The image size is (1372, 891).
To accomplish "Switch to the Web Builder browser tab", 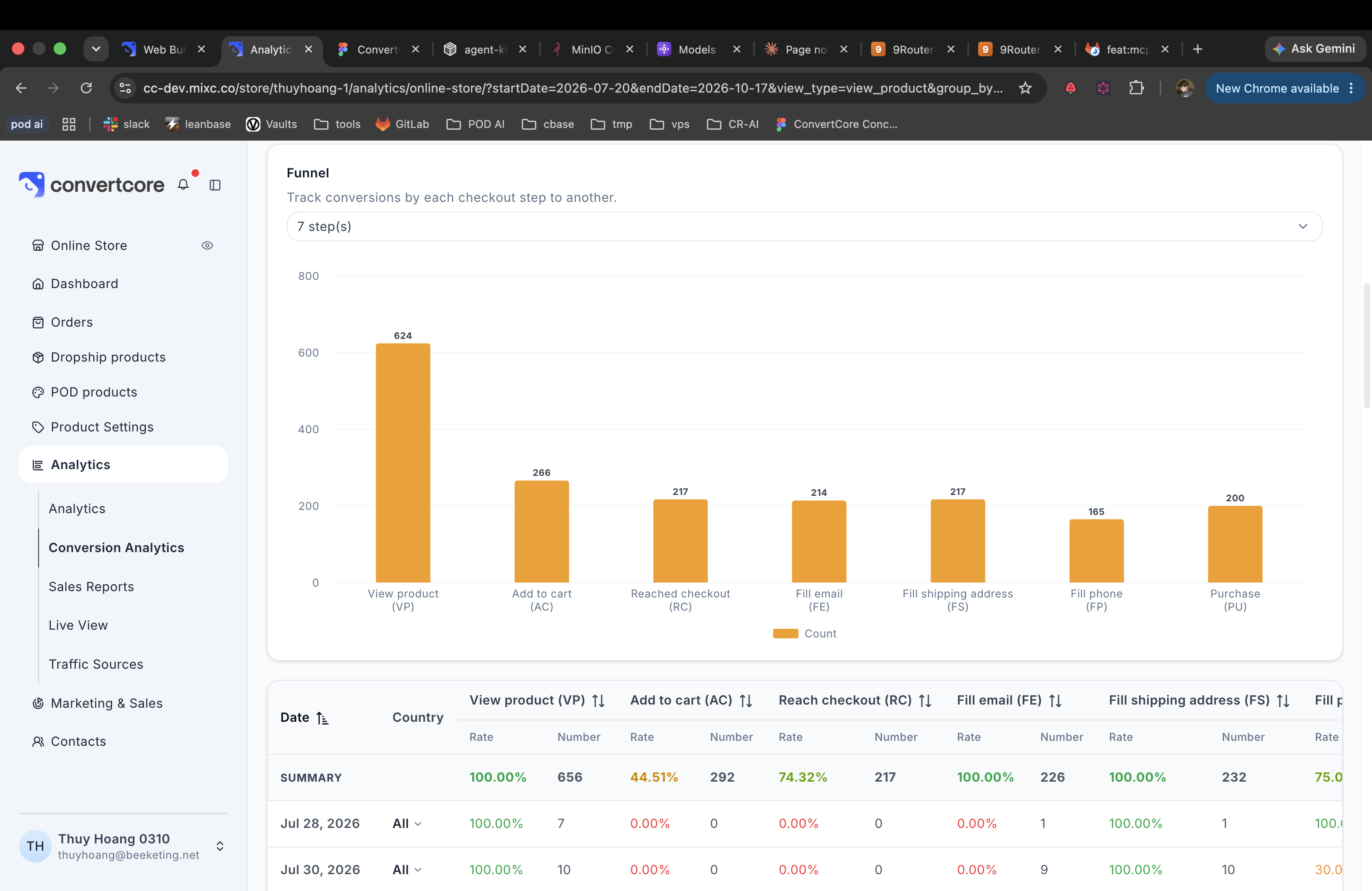I will coord(164,49).
